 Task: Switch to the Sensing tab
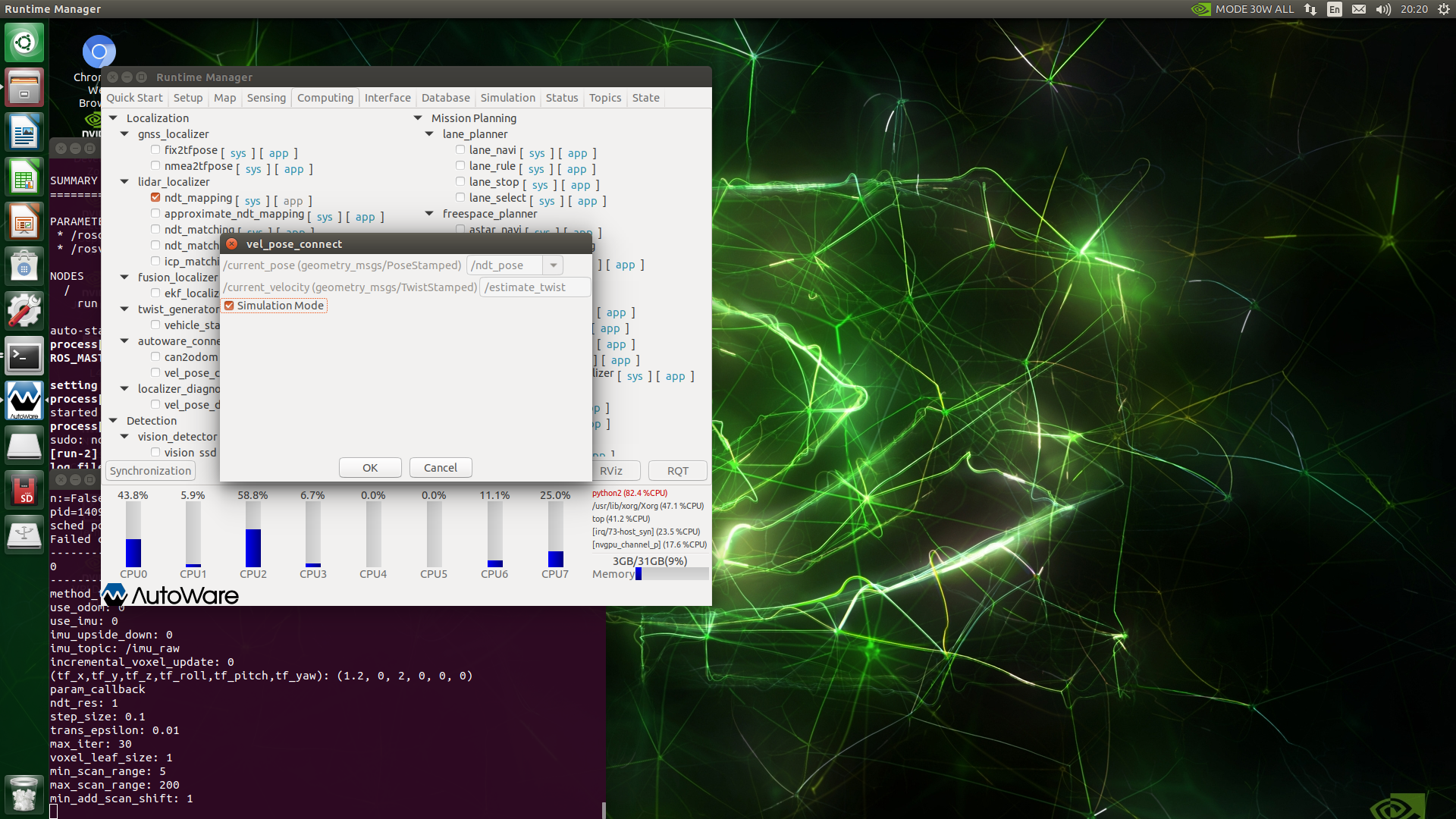pos(266,98)
